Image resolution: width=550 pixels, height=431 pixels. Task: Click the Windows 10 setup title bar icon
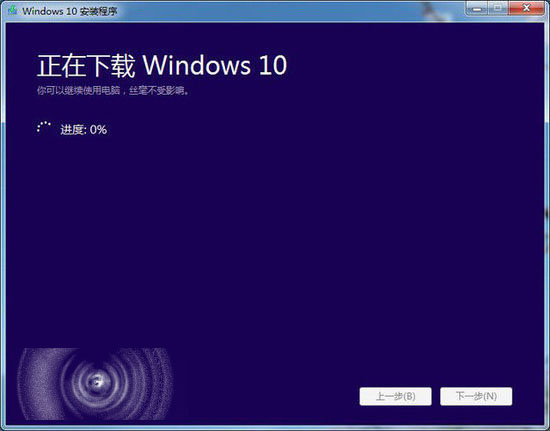(x=13, y=10)
